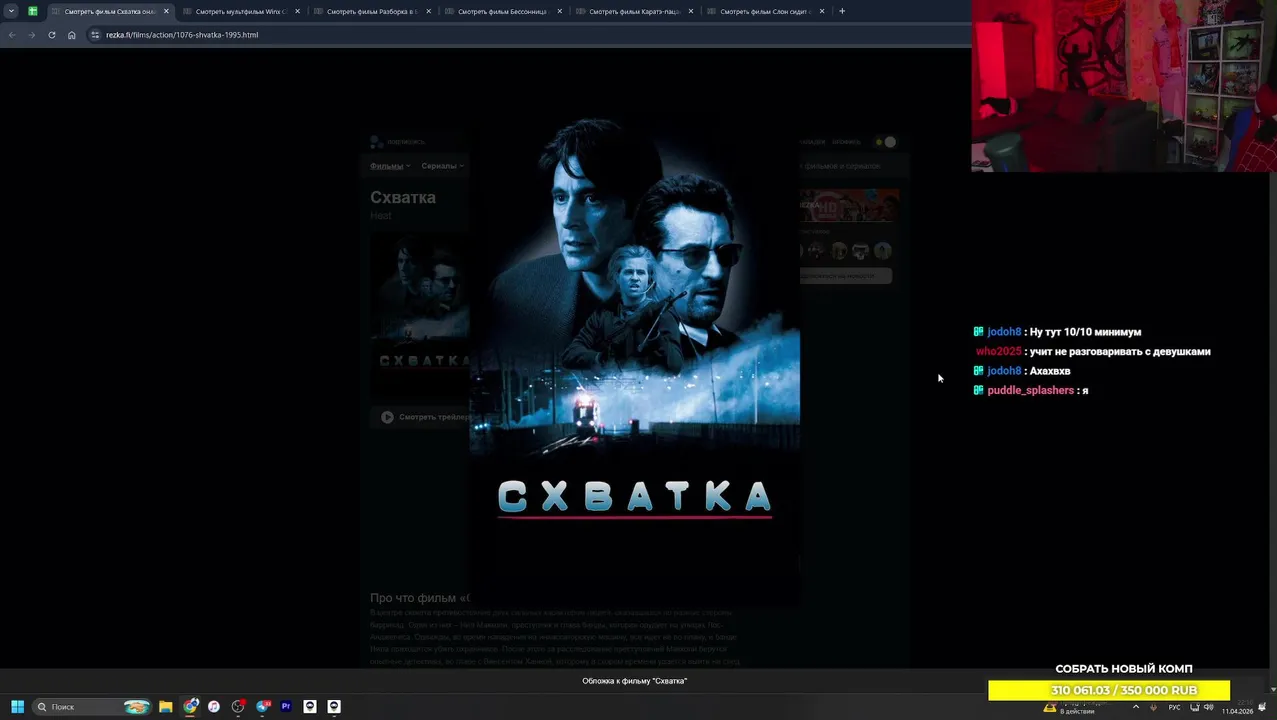
Task: Go forward in browser history
Action: [32, 35]
